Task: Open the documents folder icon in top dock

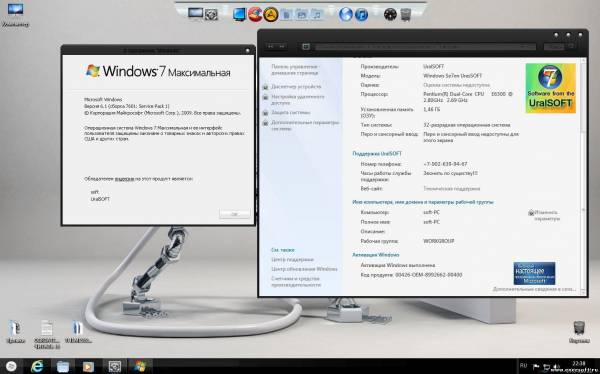Action: click(x=286, y=15)
